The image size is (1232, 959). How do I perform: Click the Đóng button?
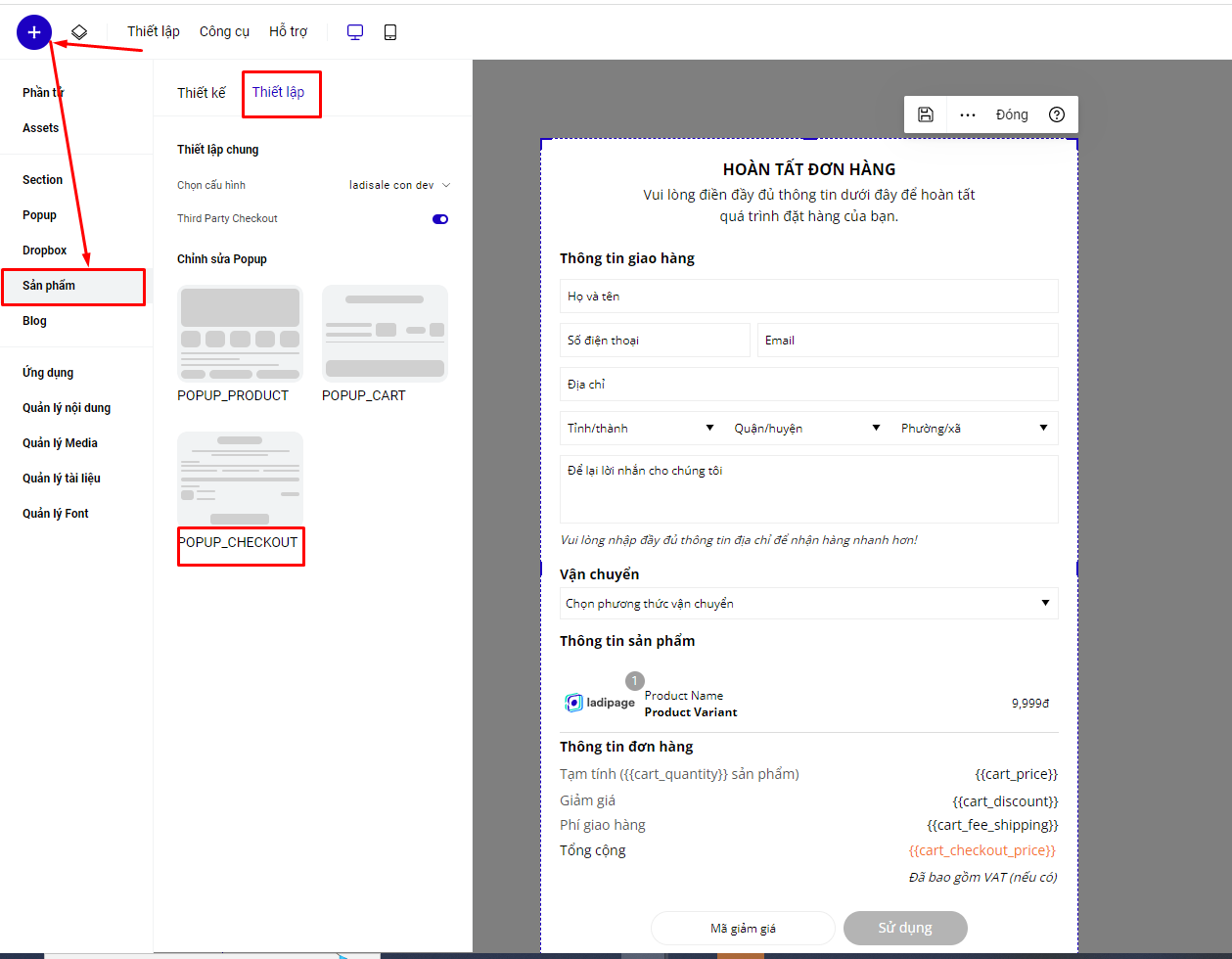(1012, 114)
